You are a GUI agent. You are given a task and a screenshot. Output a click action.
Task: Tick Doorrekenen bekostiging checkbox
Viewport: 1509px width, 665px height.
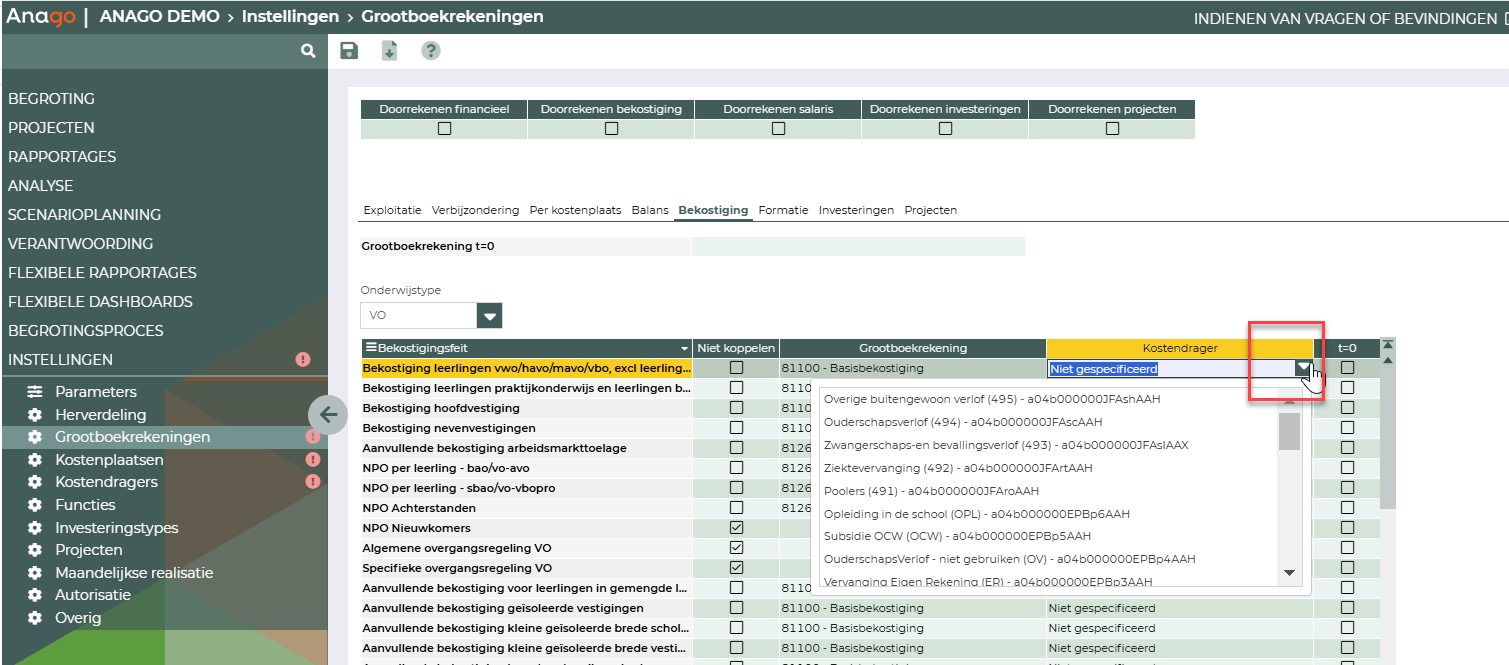(x=611, y=129)
